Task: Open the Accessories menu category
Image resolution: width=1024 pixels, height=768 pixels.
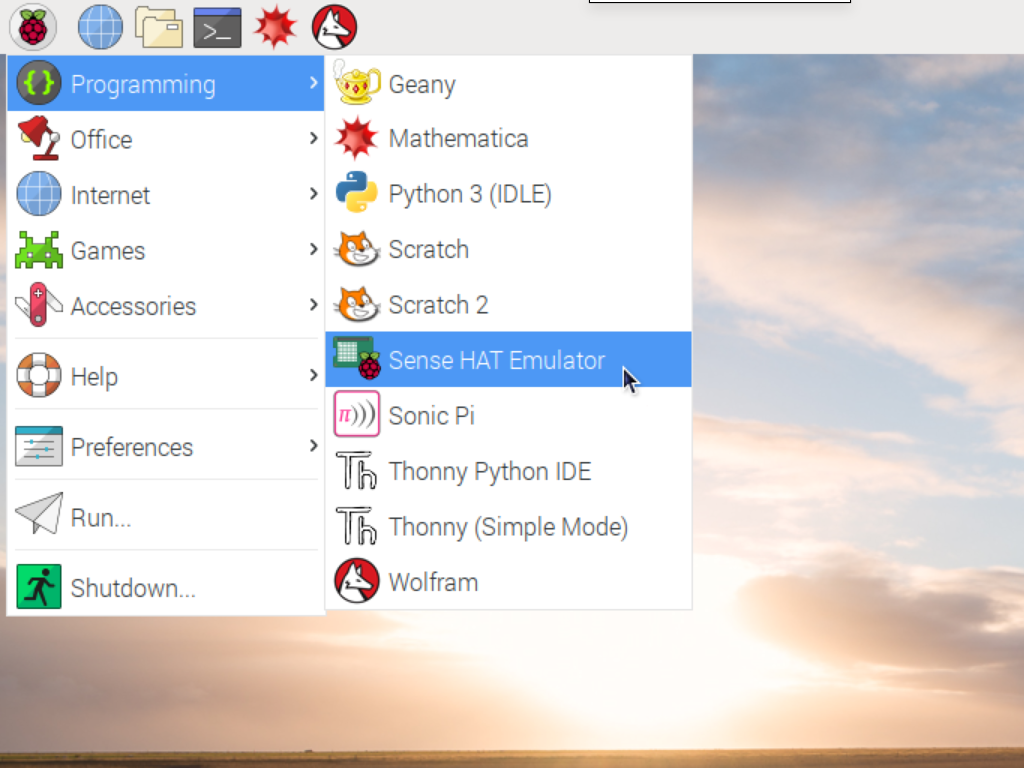Action: pyautogui.click(x=166, y=305)
